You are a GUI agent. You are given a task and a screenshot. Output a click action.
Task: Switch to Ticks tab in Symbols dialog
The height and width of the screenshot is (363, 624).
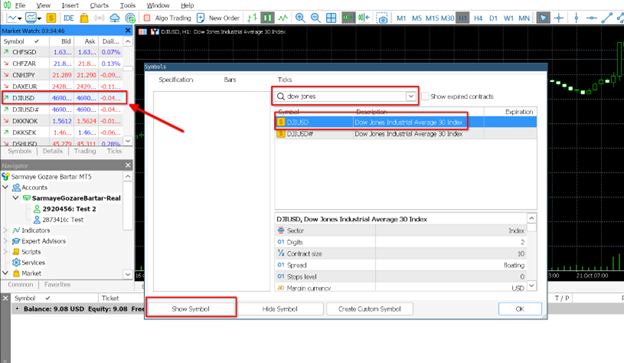pyautogui.click(x=285, y=80)
